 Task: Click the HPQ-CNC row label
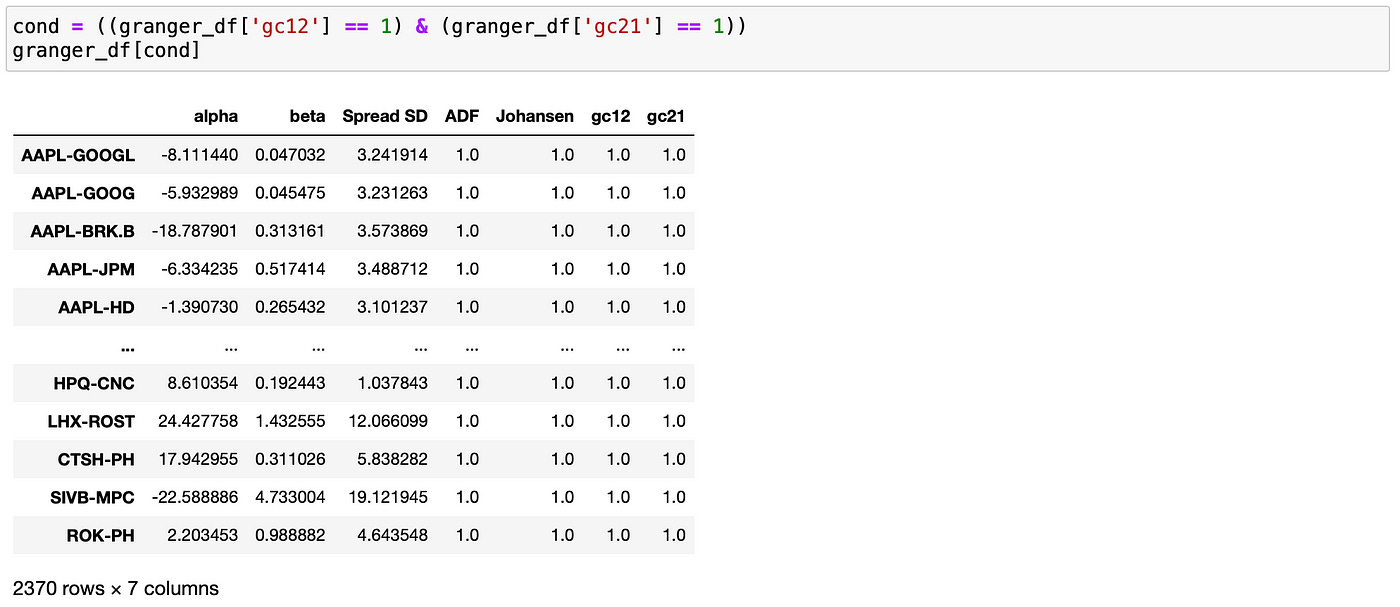click(x=94, y=383)
